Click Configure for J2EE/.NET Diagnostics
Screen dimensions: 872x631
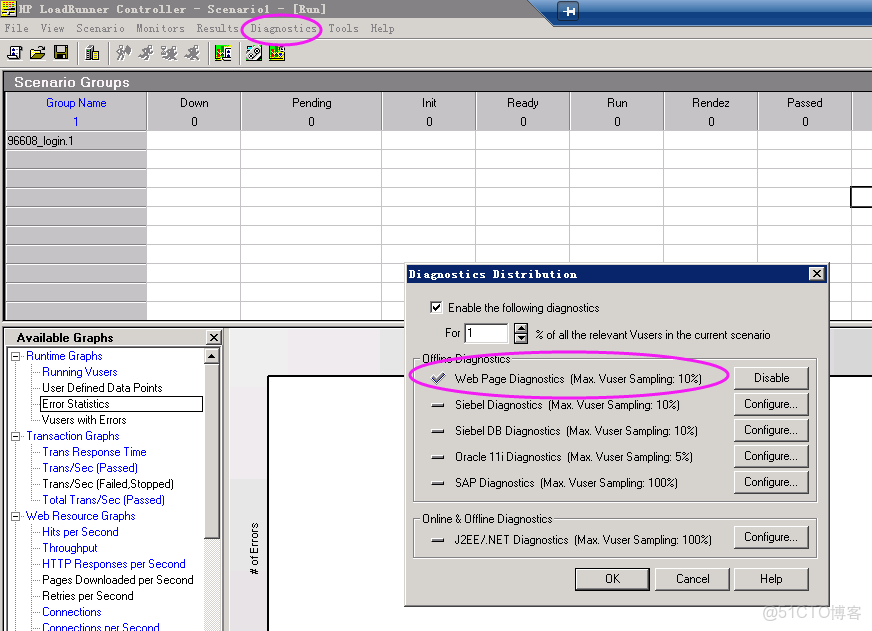coord(771,538)
